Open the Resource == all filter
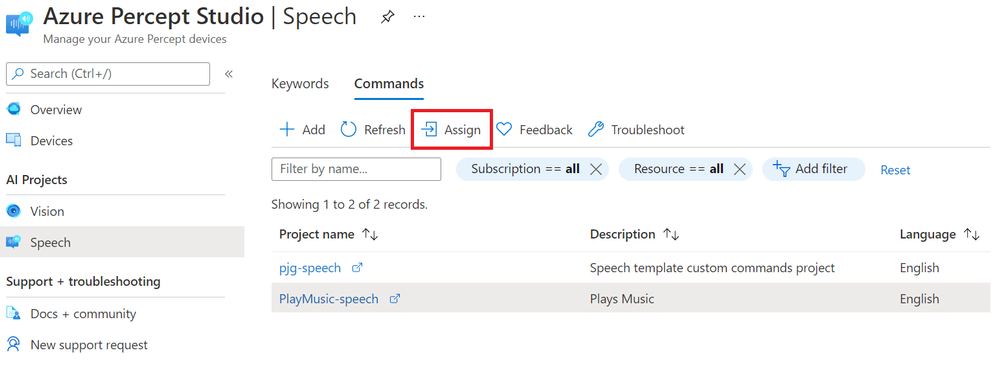The image size is (998, 375). tap(678, 169)
